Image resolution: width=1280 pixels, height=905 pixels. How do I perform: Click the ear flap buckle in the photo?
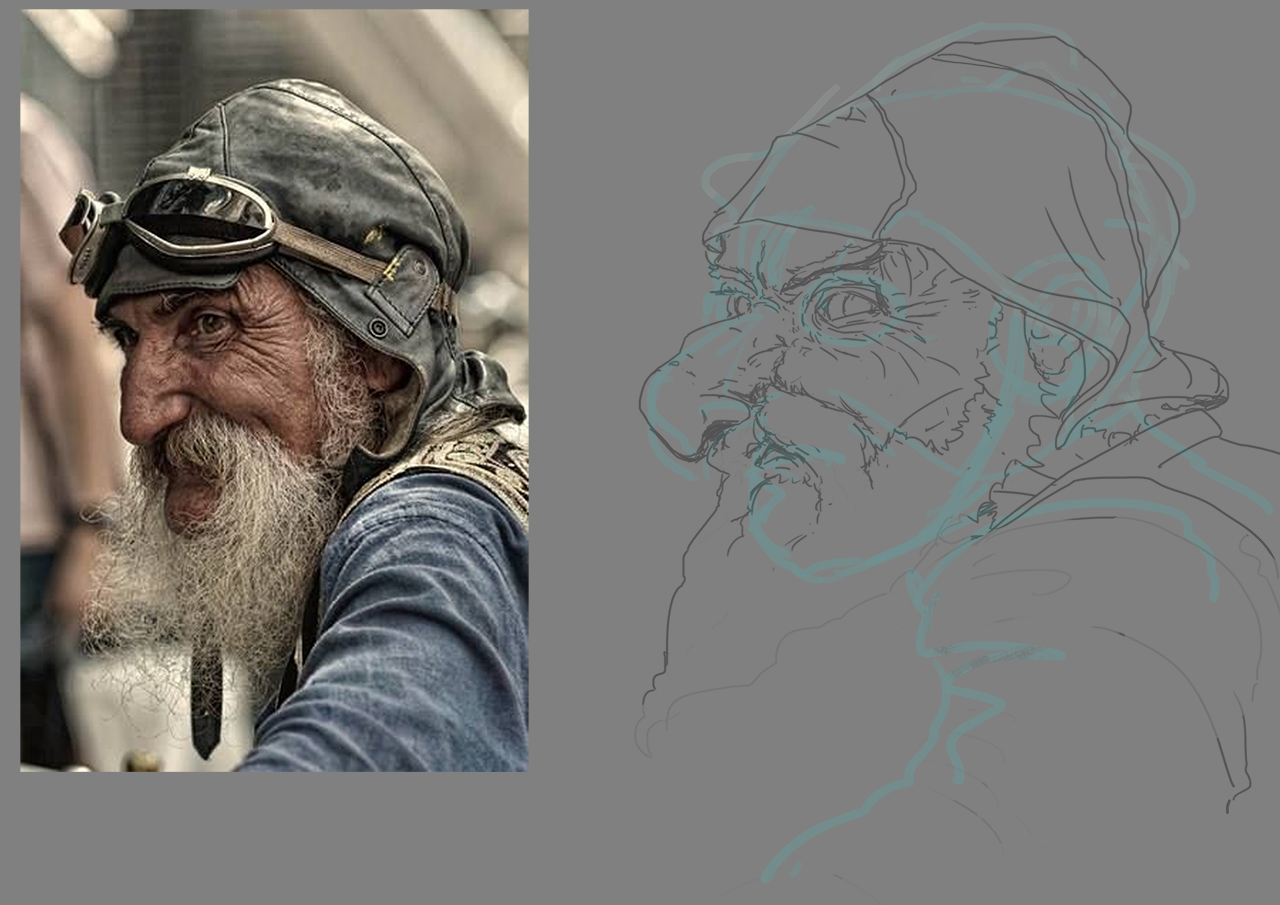[378, 328]
